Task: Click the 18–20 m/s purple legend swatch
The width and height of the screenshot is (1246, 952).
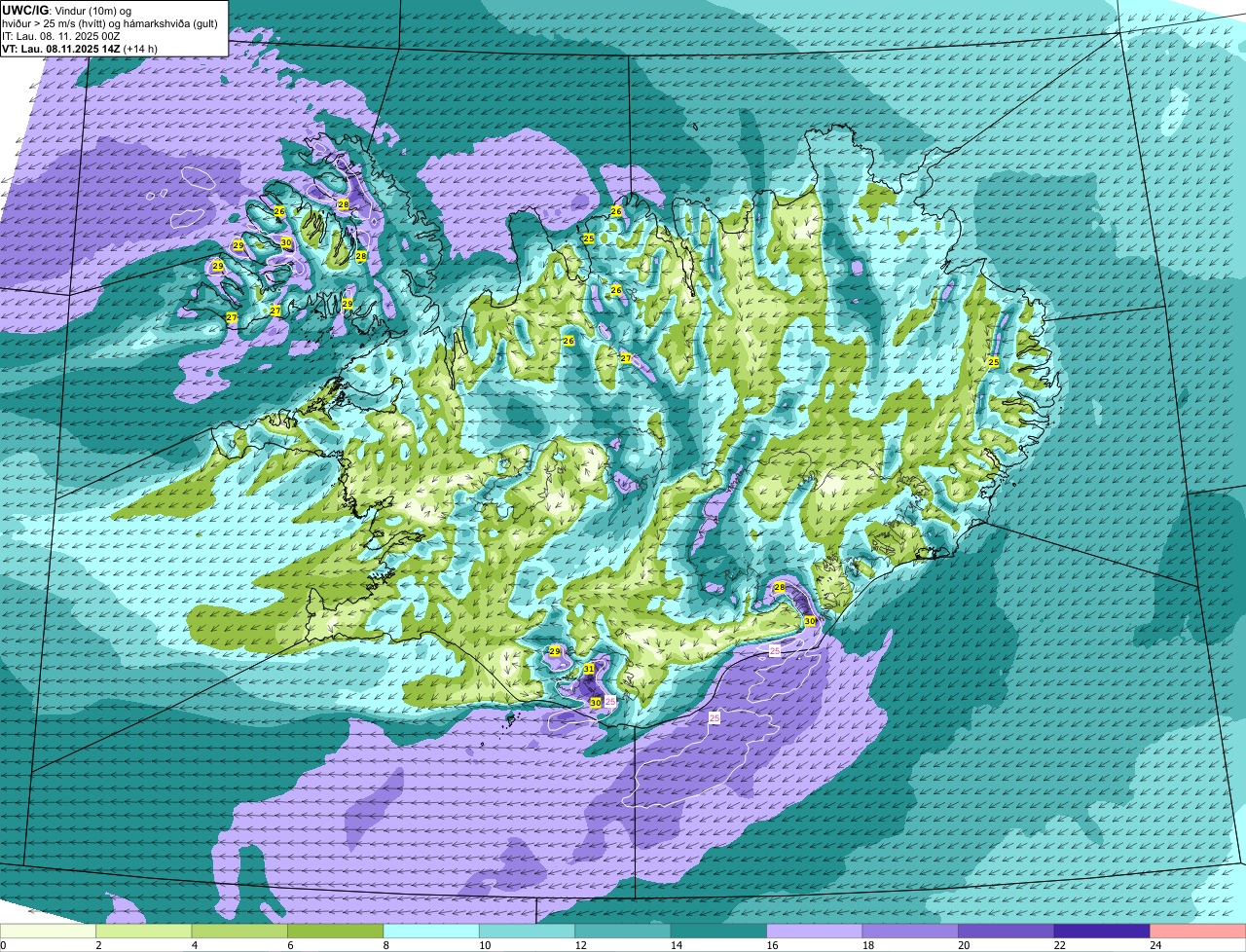Action: click(x=910, y=931)
